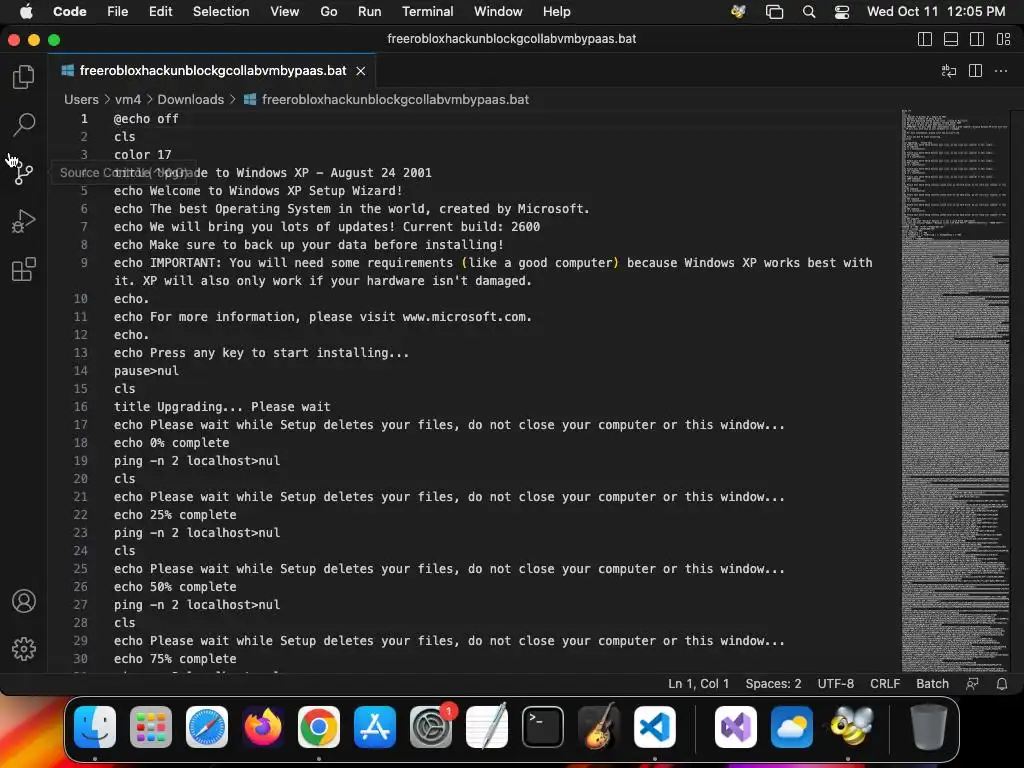Open Customize Layout button
1024x768 pixels.
click(x=1004, y=39)
